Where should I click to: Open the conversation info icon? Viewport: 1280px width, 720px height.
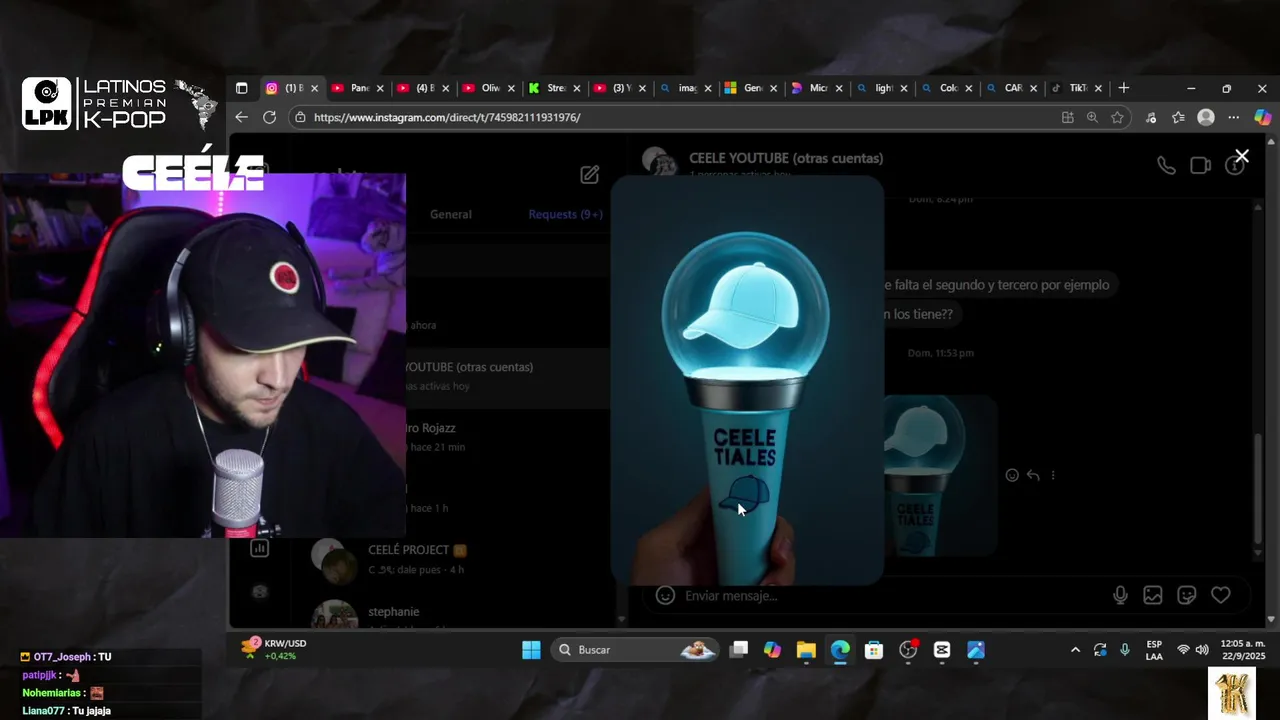click(x=1234, y=166)
